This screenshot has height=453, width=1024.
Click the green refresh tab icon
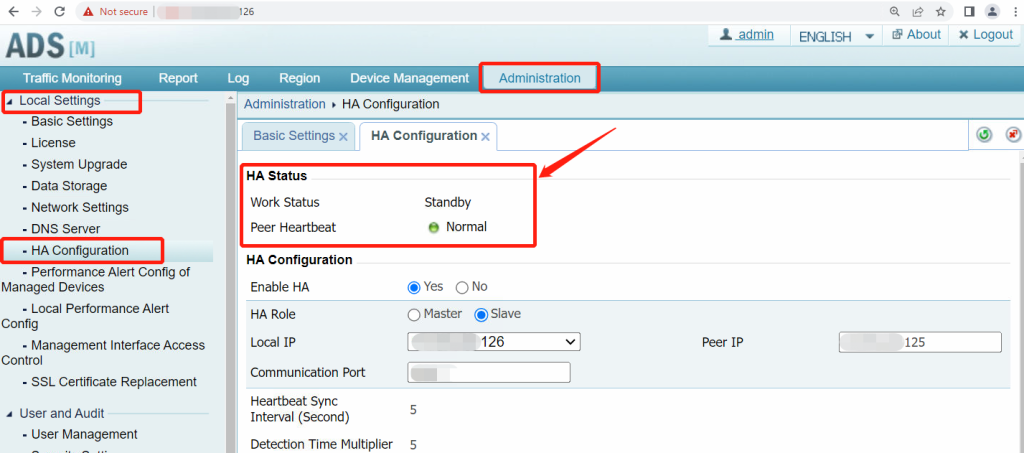coord(984,134)
